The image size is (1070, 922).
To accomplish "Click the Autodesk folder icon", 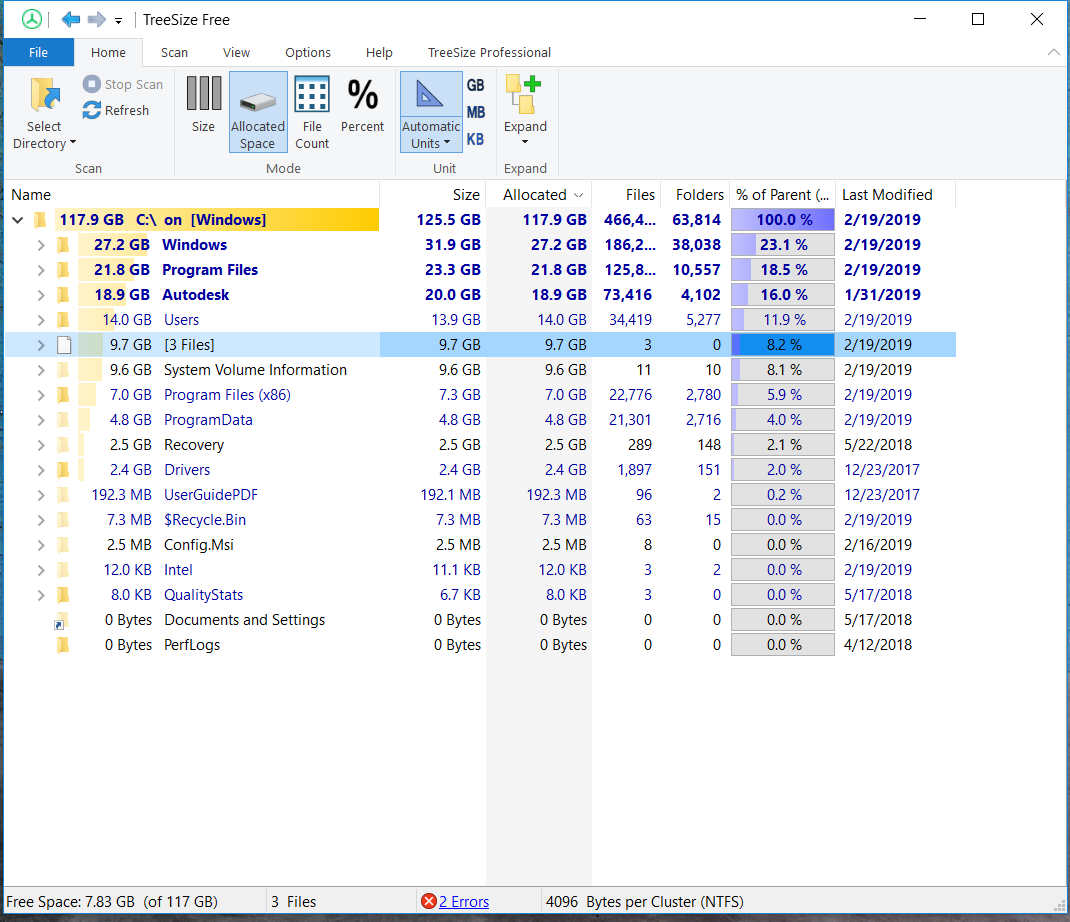I will pyautogui.click(x=63, y=295).
